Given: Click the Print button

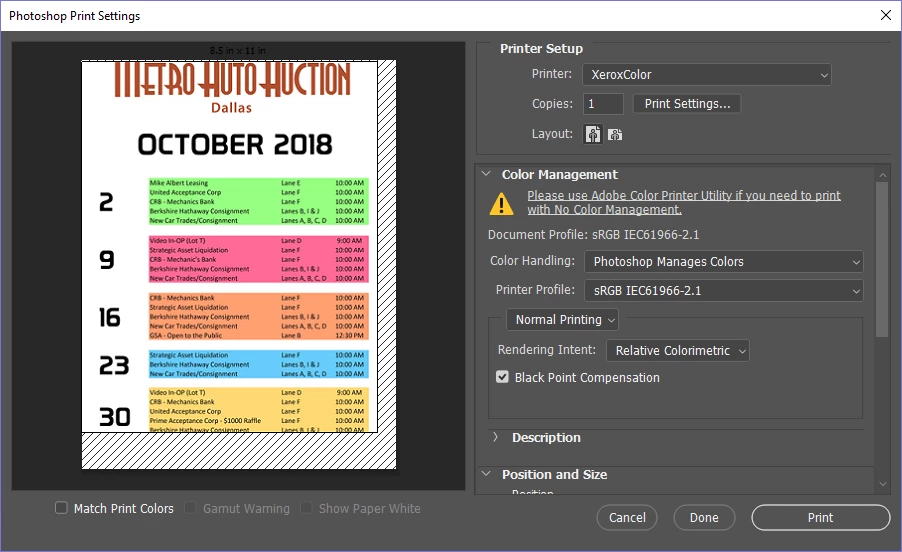Looking at the screenshot, I should [820, 518].
